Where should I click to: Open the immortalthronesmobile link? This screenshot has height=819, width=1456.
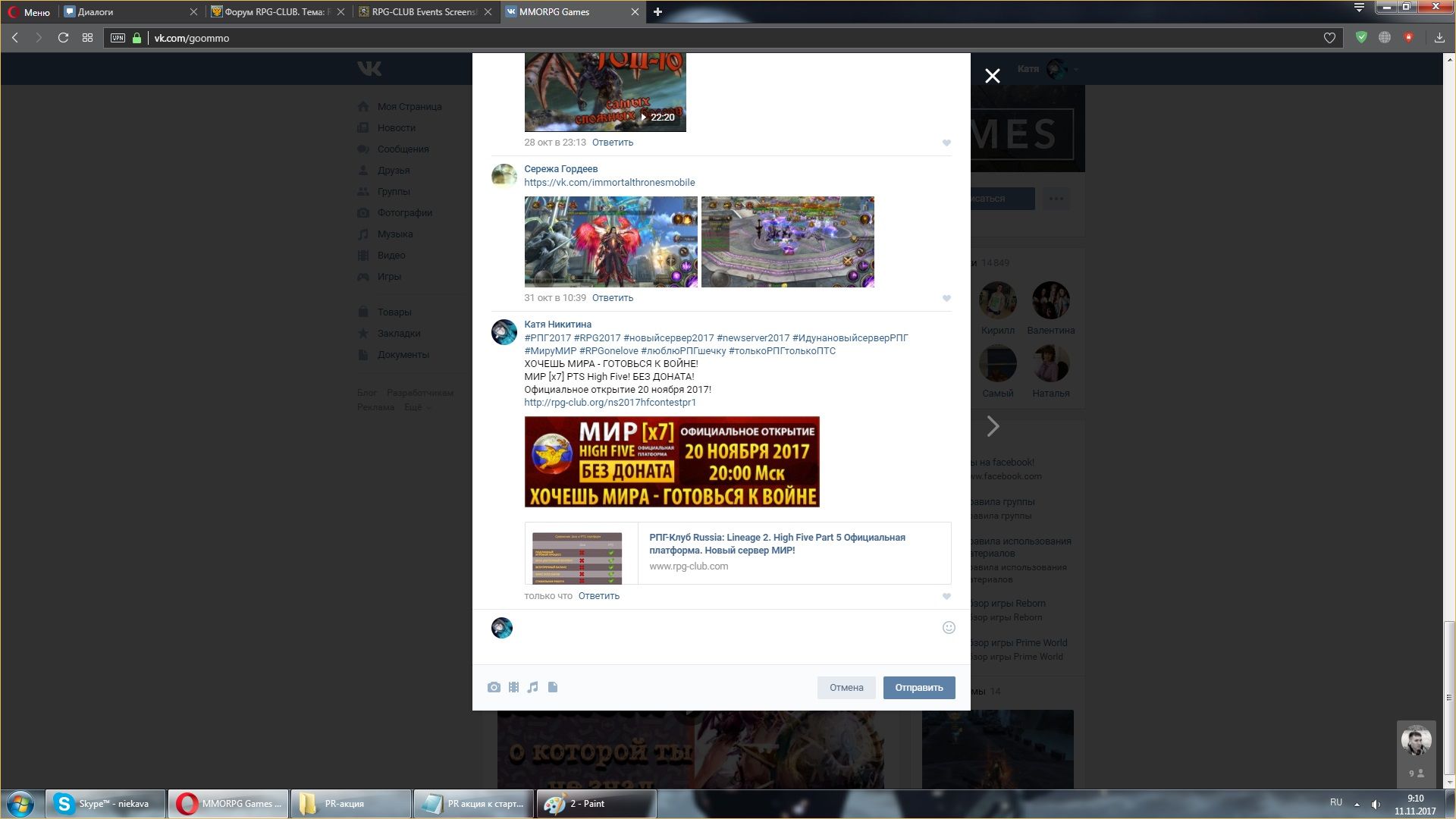point(610,183)
